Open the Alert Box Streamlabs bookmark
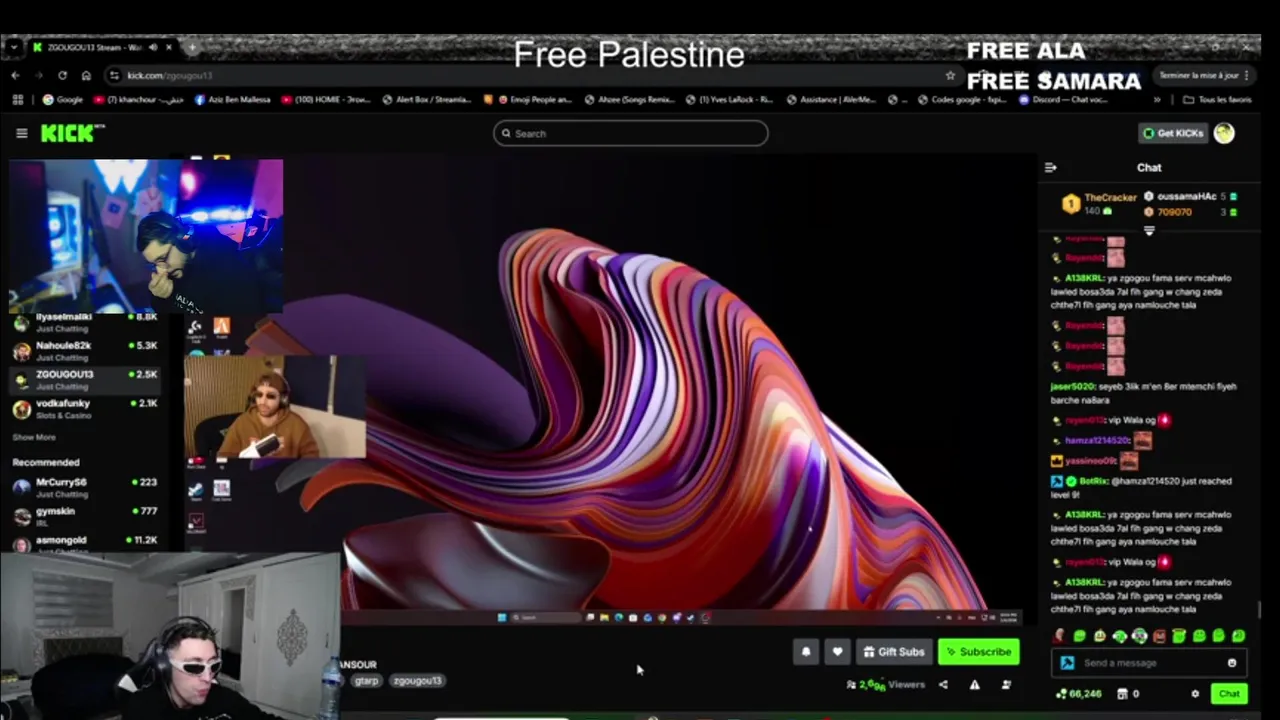The height and width of the screenshot is (720, 1280). 426,100
